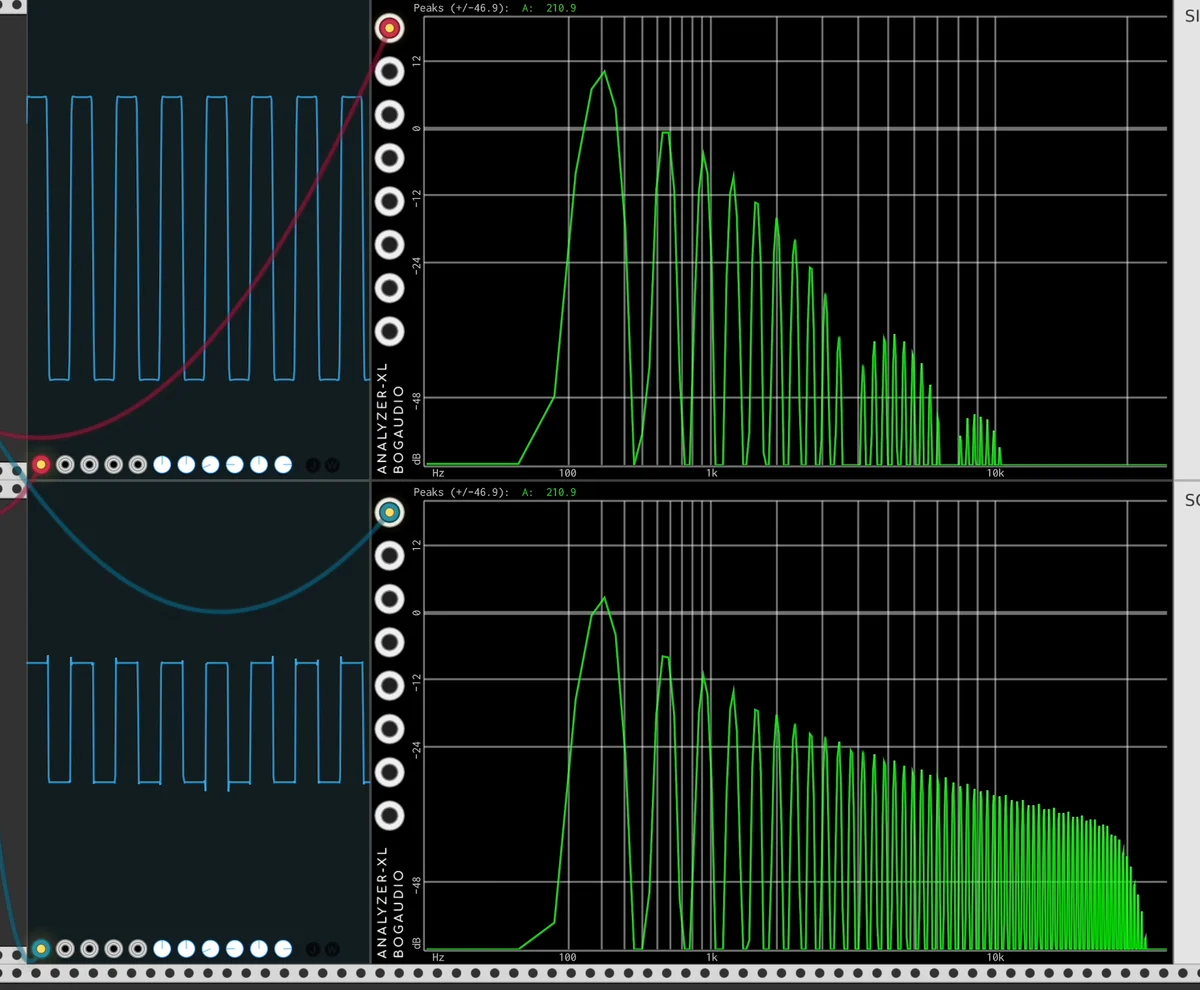
Task: Click the last white knob on the bottom scope
Action: (x=283, y=948)
